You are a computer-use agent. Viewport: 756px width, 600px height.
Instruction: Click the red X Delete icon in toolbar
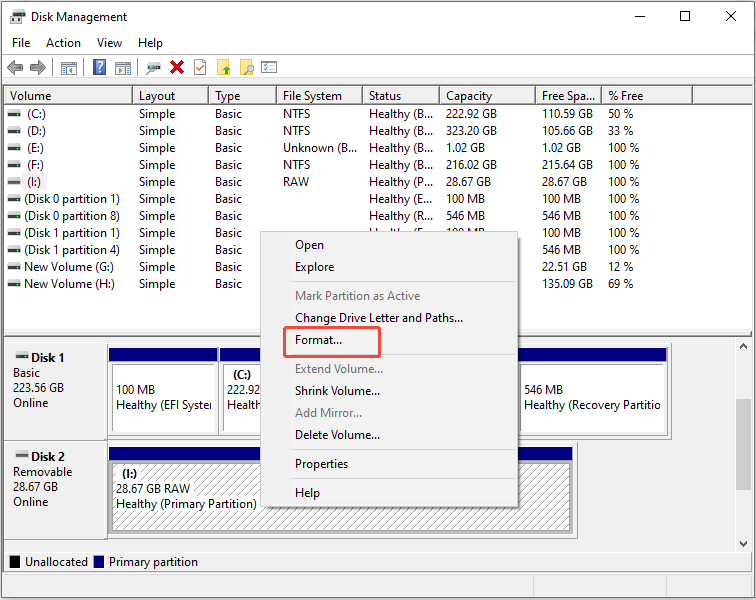pos(177,67)
